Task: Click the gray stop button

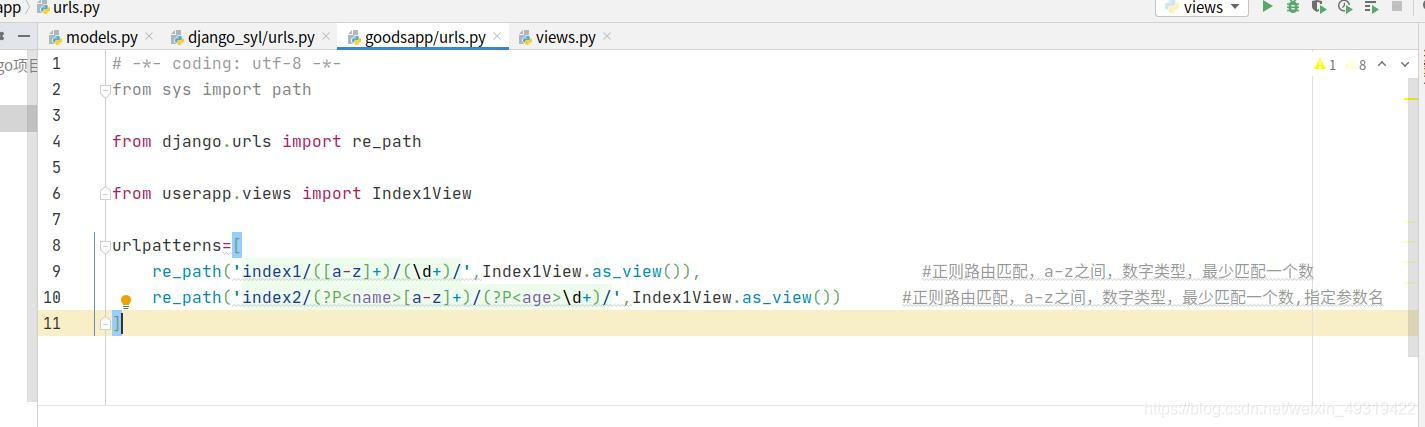Action: coord(1397,7)
